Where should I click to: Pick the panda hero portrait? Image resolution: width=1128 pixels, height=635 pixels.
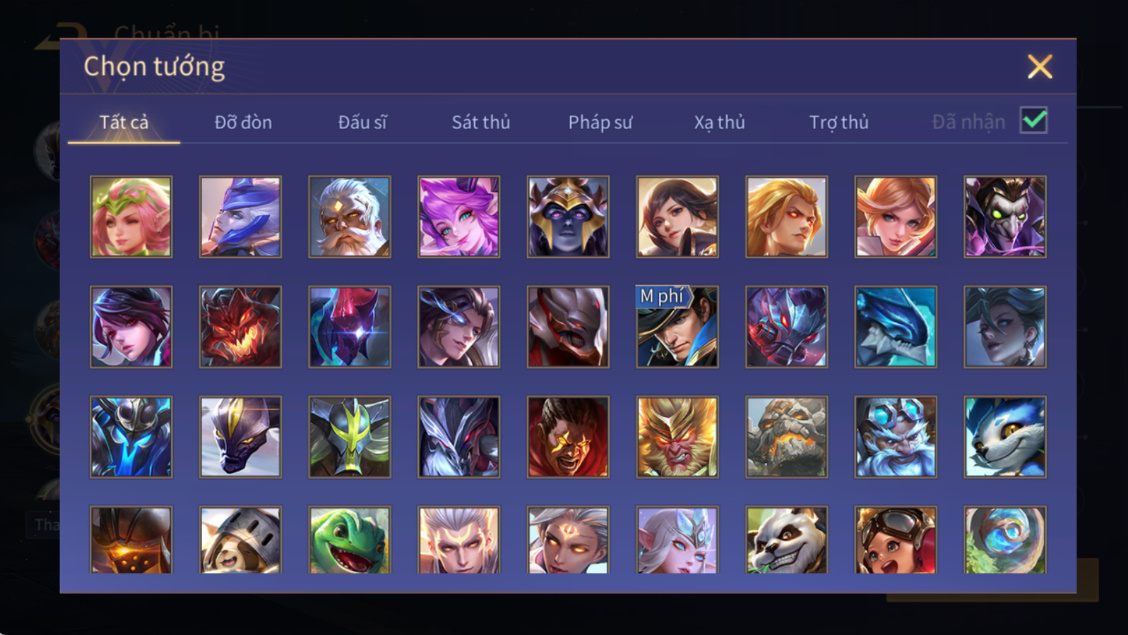tap(786, 539)
